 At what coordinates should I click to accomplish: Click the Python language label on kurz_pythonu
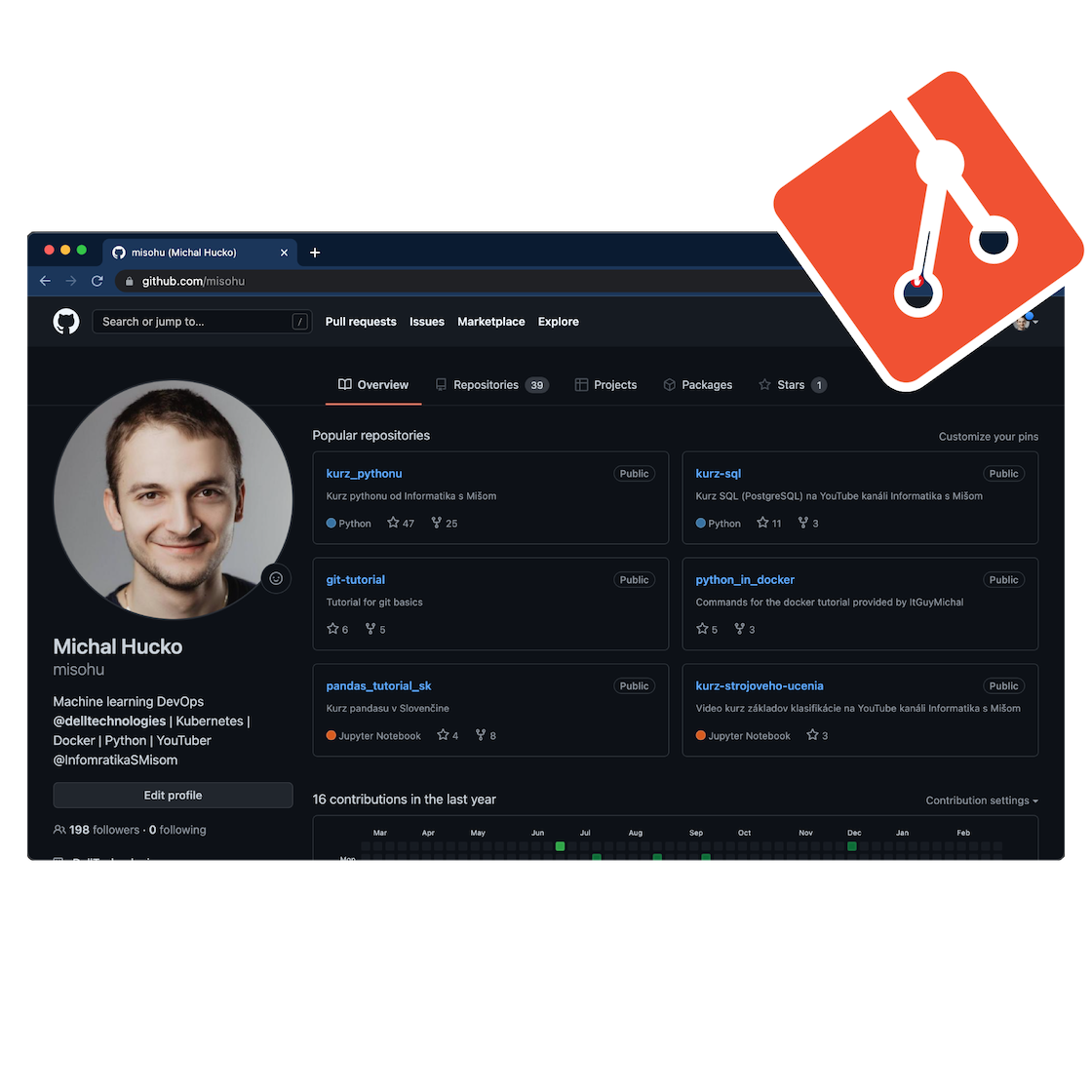348,523
